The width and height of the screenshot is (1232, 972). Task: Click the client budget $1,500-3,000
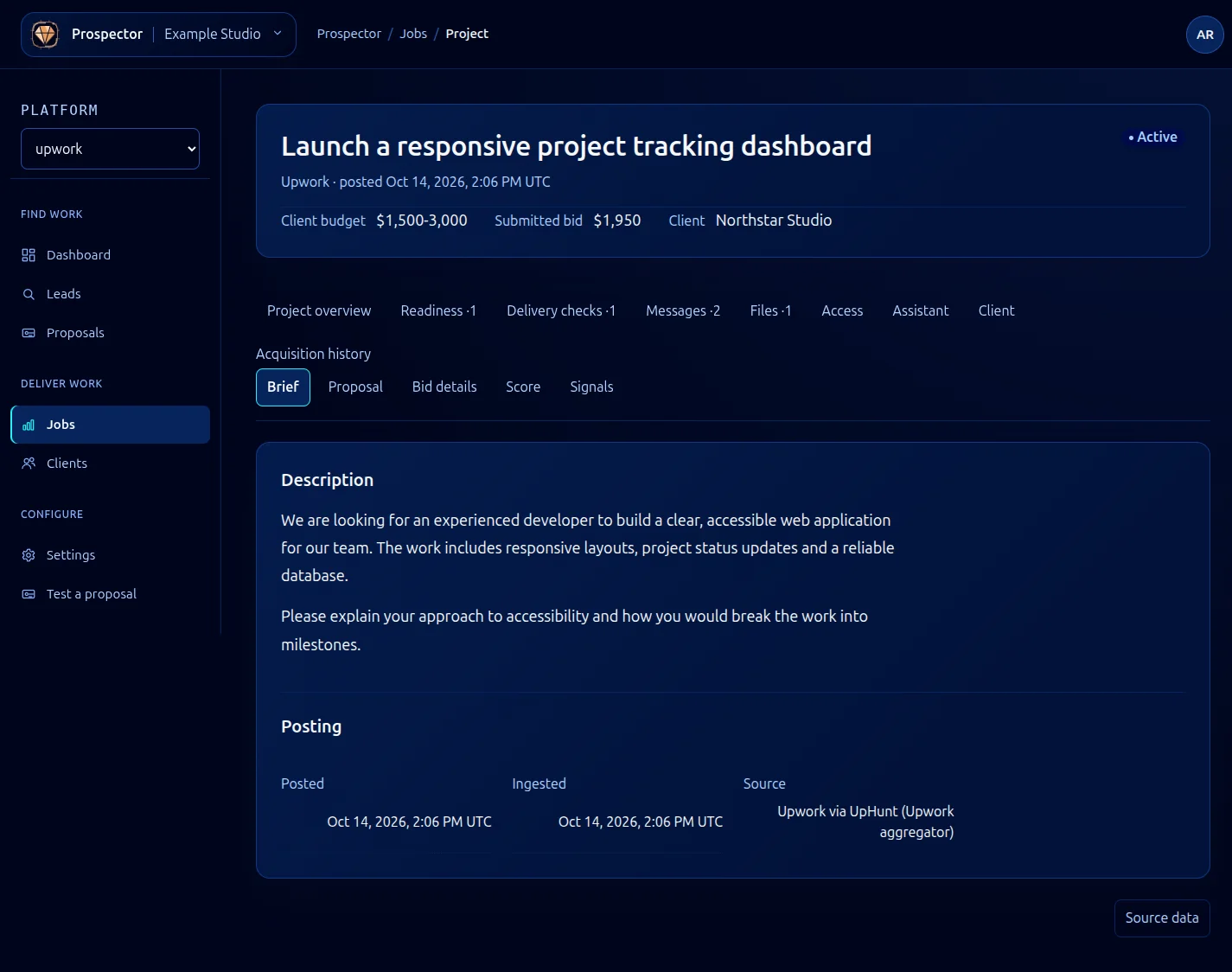pyautogui.click(x=422, y=221)
